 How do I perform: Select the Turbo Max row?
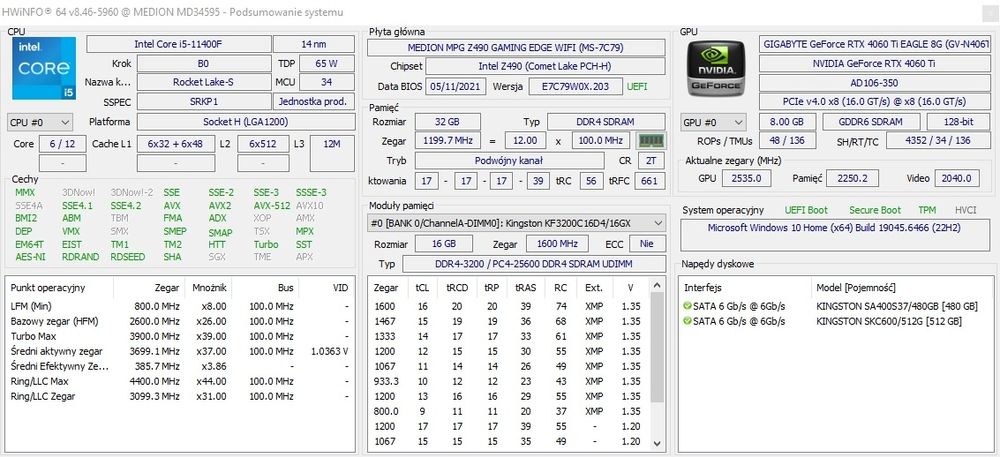180,336
